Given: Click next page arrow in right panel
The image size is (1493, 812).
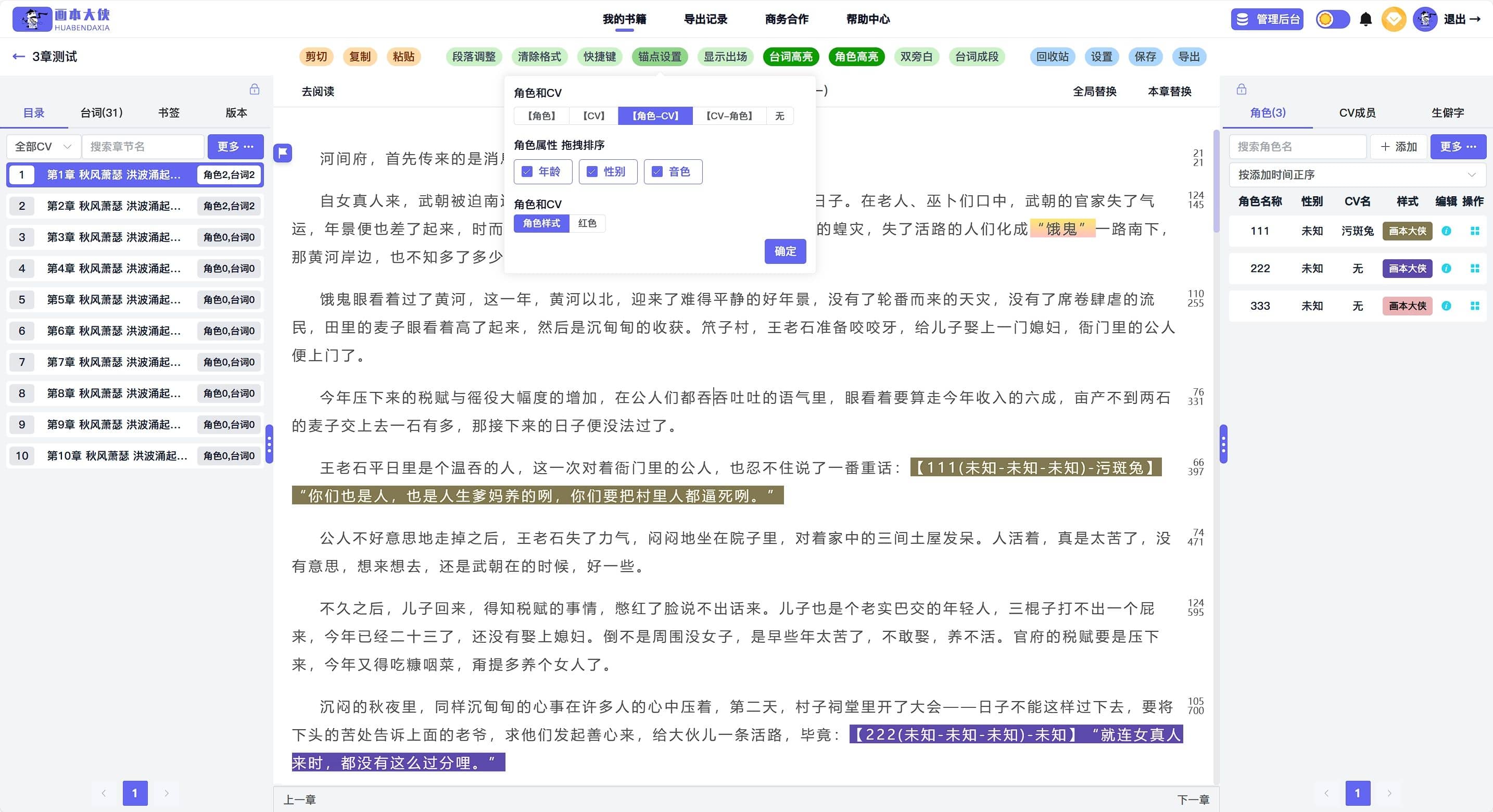Looking at the screenshot, I should 1389,793.
